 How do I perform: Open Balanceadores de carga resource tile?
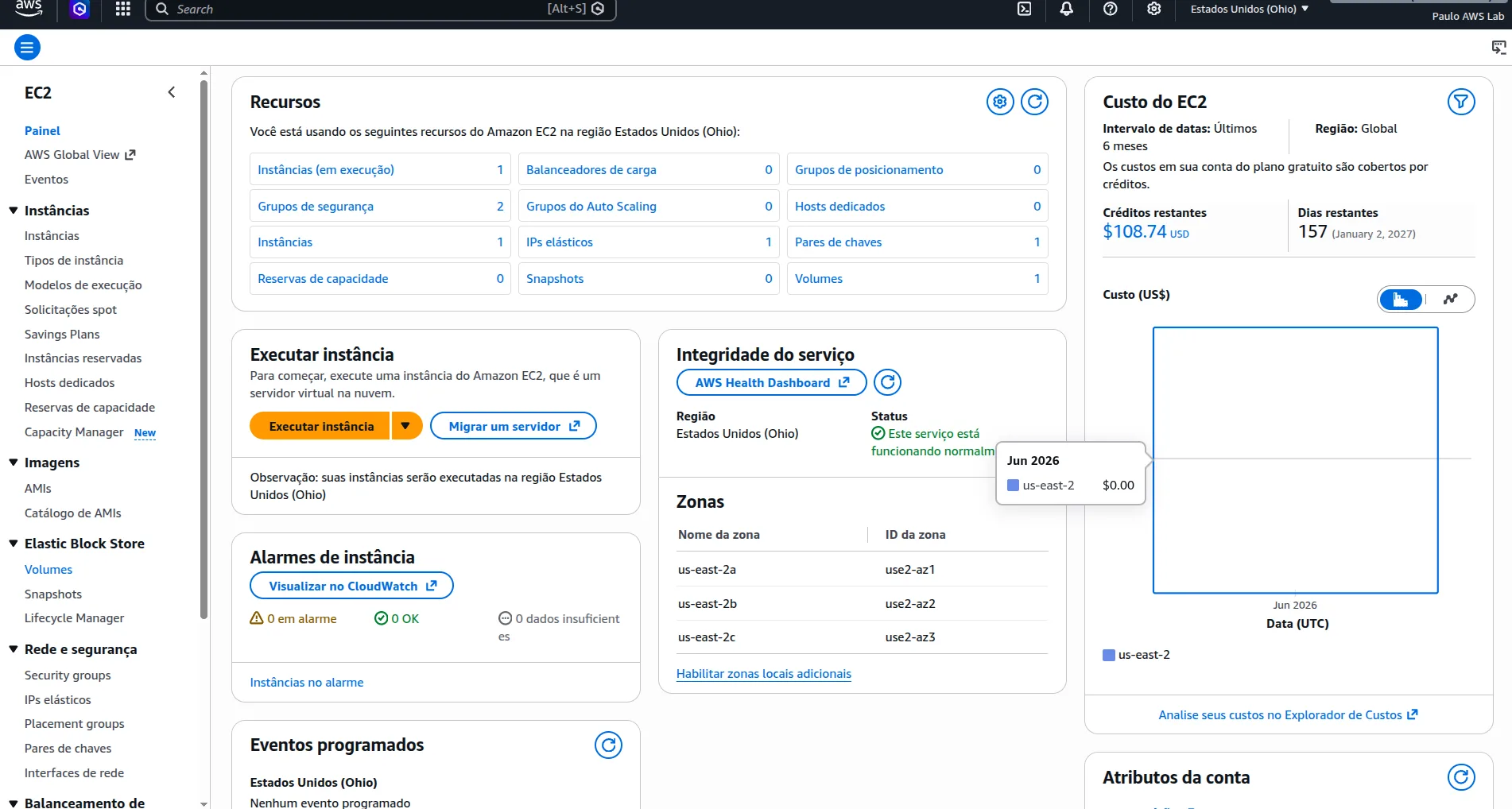pos(649,169)
